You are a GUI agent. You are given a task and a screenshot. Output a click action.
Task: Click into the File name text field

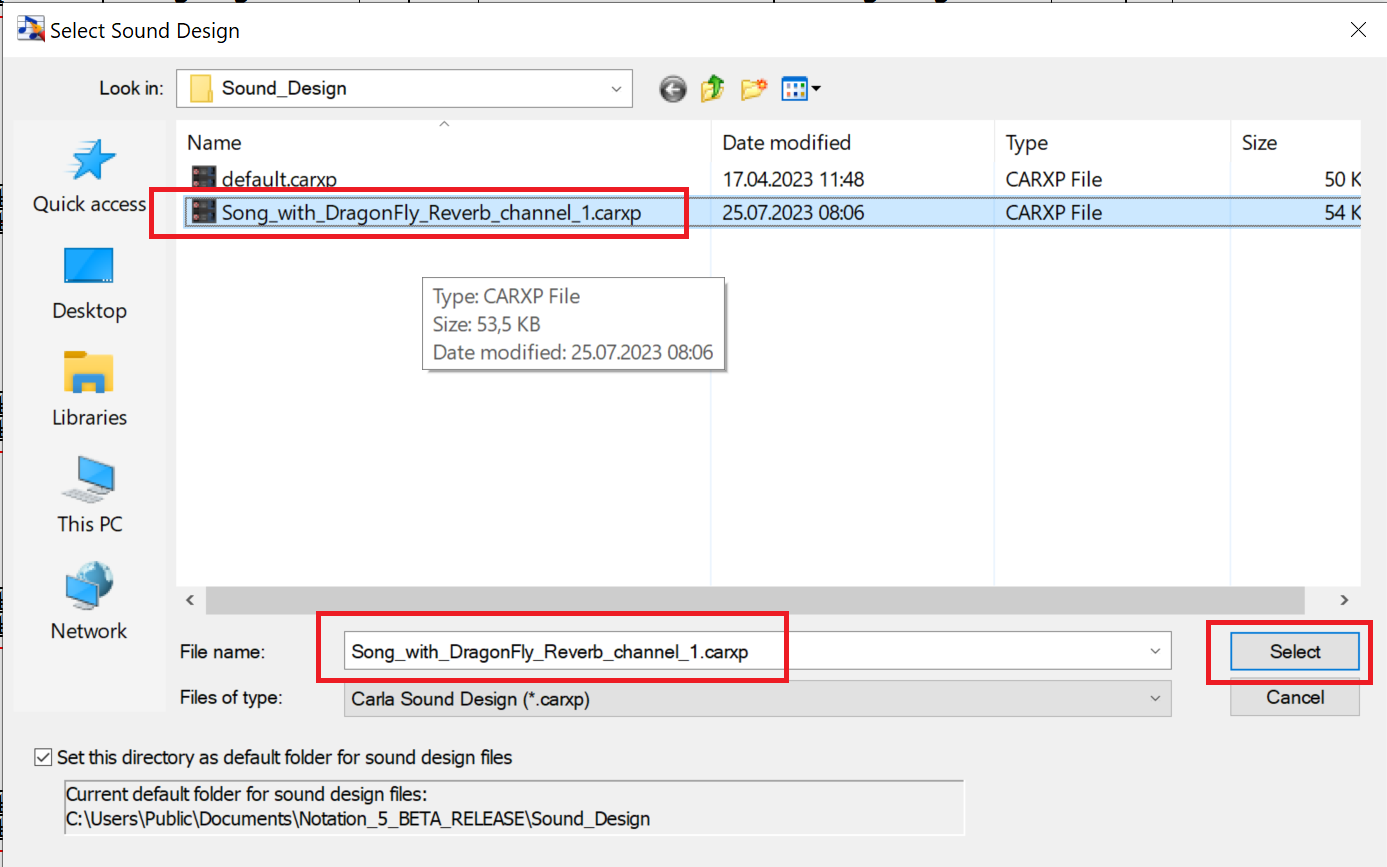click(740, 652)
